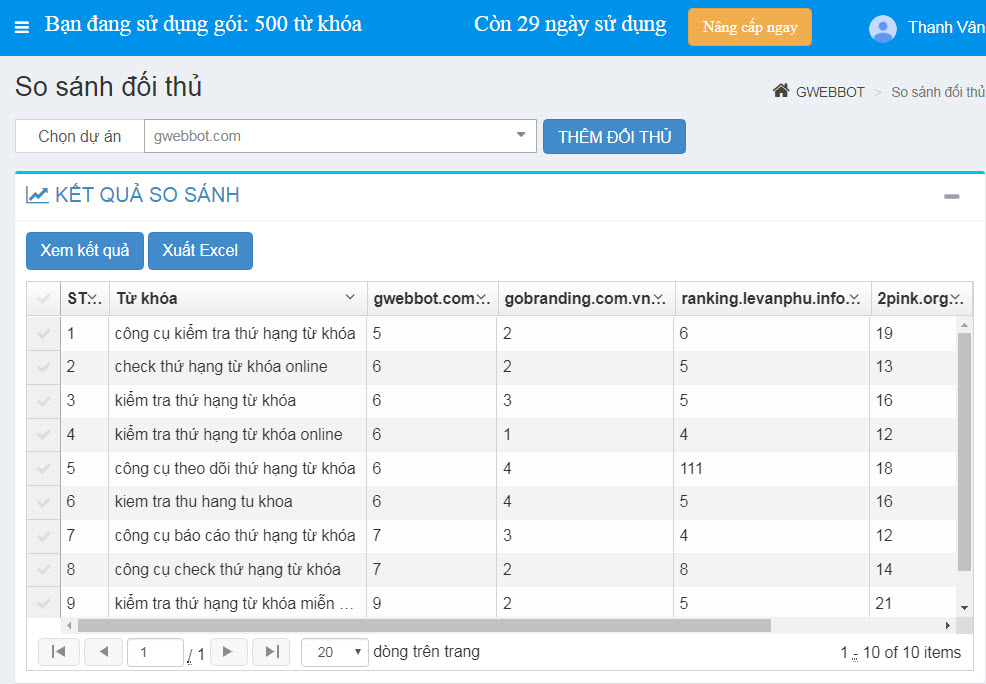The height and width of the screenshot is (684, 986).
Task: Select row 5 checkmark in table
Action: [x=43, y=468]
